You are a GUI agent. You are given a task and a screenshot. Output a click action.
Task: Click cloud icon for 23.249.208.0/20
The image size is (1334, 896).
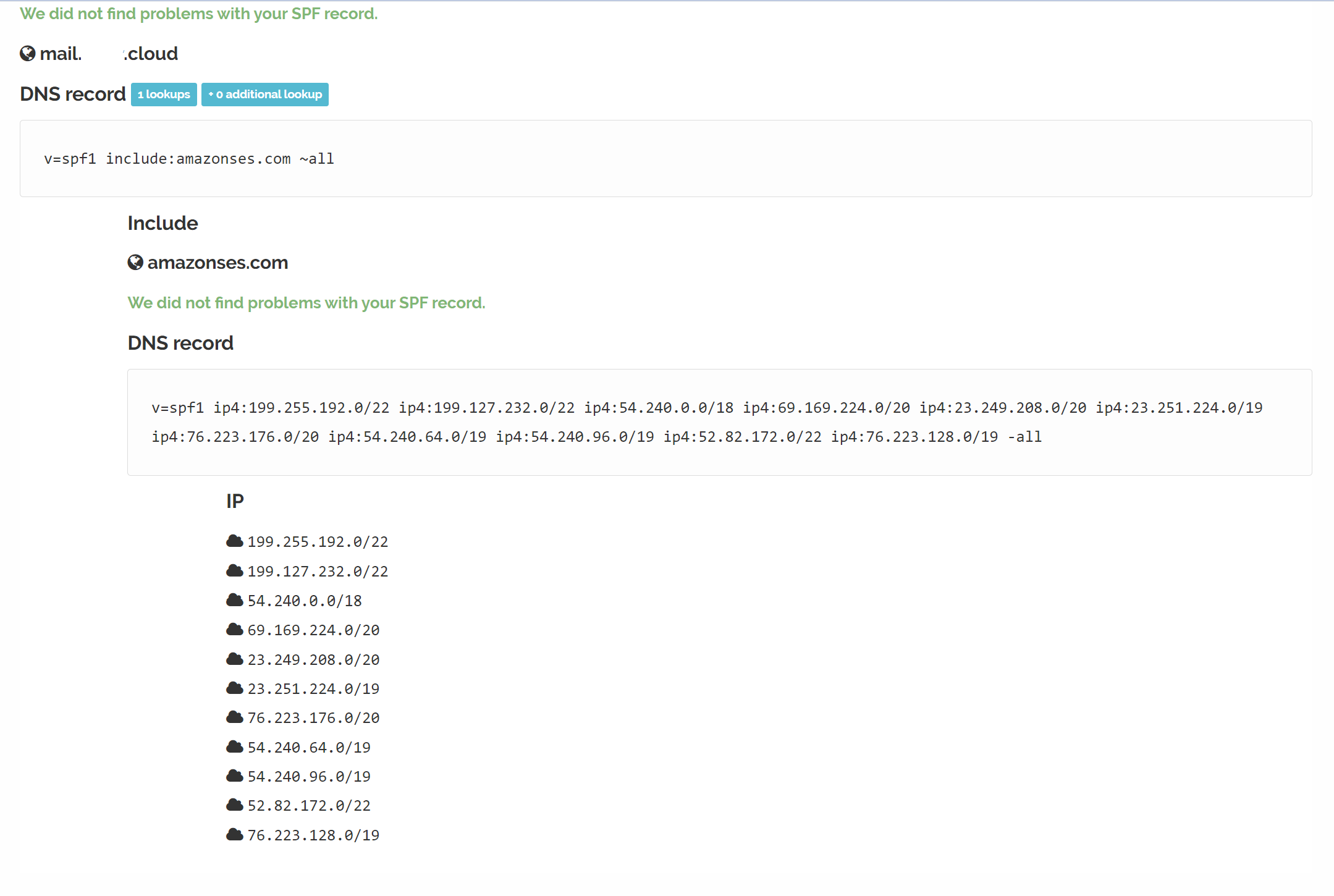tap(235, 659)
